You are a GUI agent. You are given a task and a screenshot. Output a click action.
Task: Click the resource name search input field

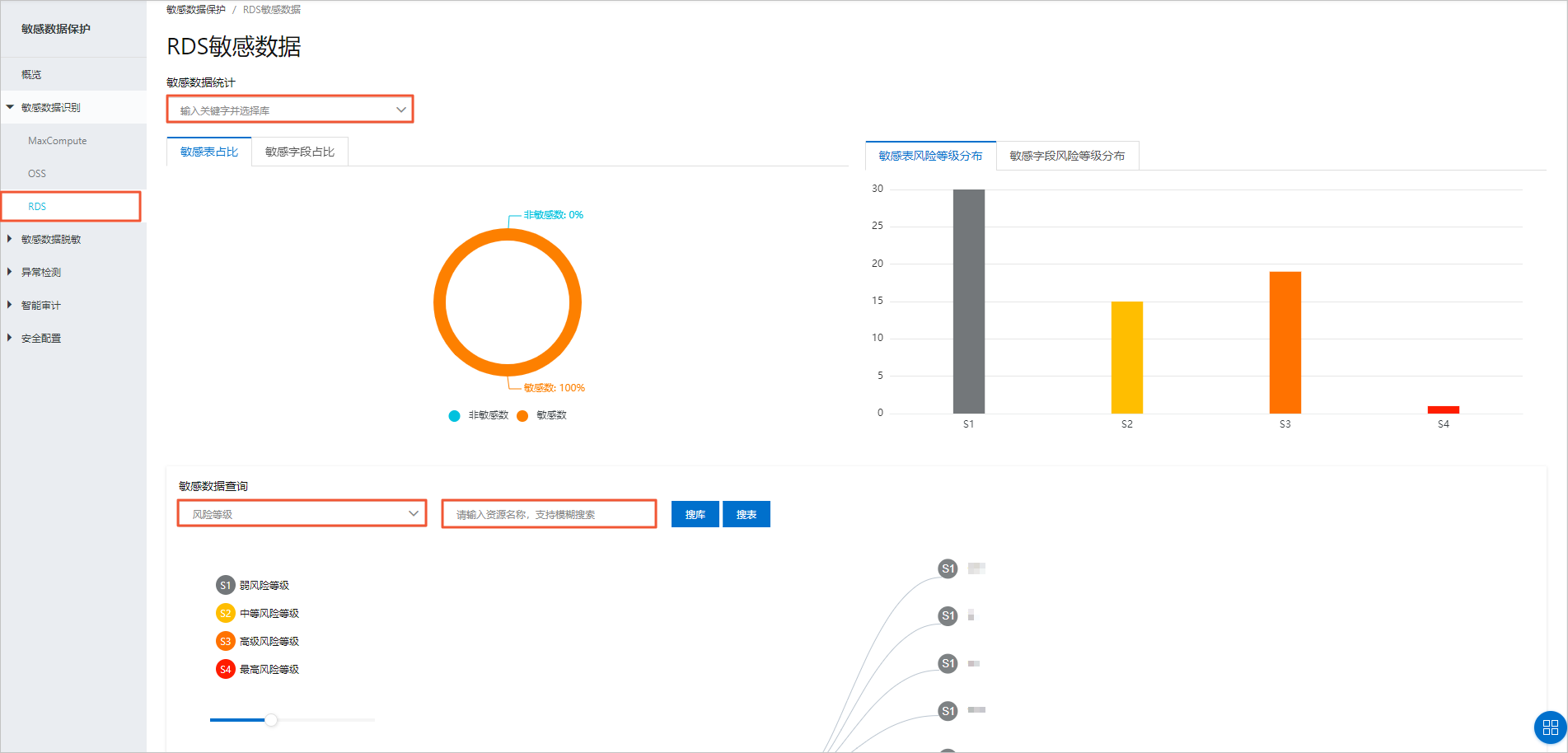[549, 515]
